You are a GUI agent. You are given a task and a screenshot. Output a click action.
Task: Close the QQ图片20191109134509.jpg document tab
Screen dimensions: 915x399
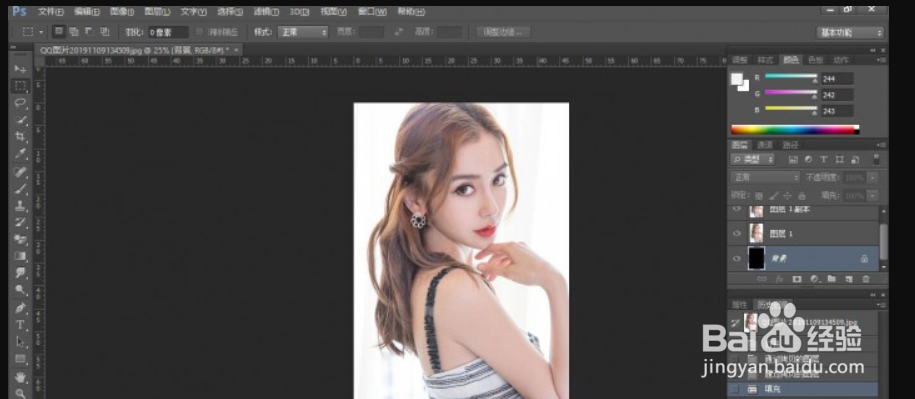click(x=236, y=51)
